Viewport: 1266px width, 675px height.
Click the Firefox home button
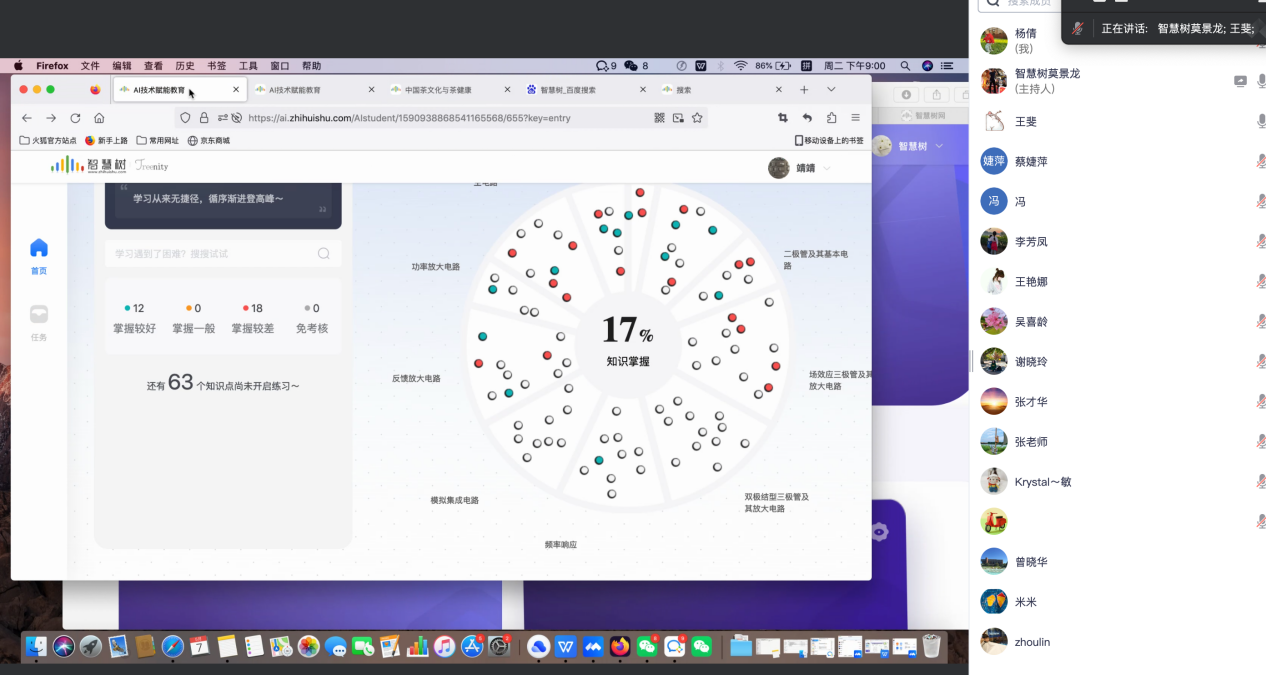point(99,118)
